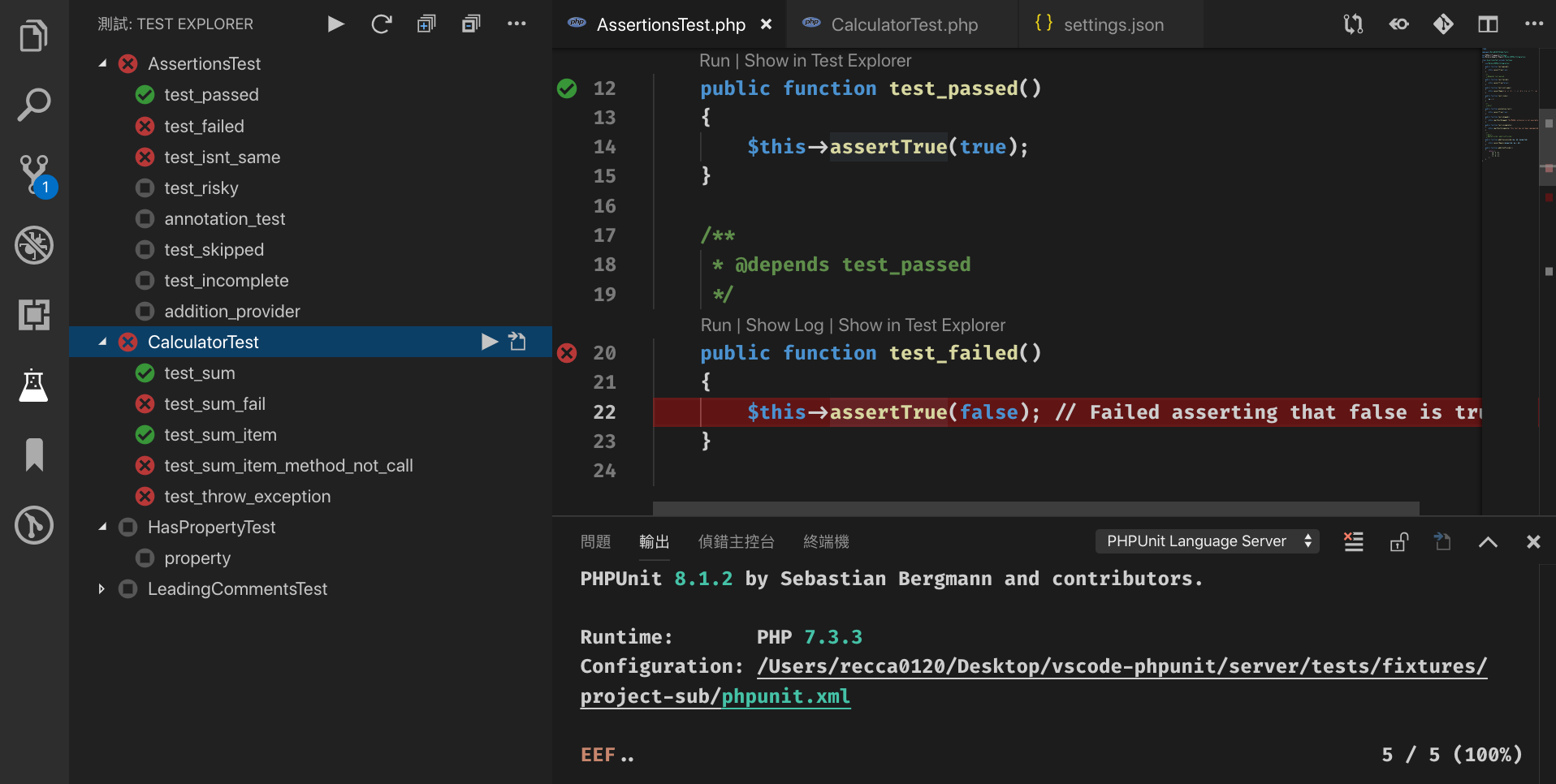
Task: Click the run arrow on CalculatorTest row
Action: click(x=489, y=342)
